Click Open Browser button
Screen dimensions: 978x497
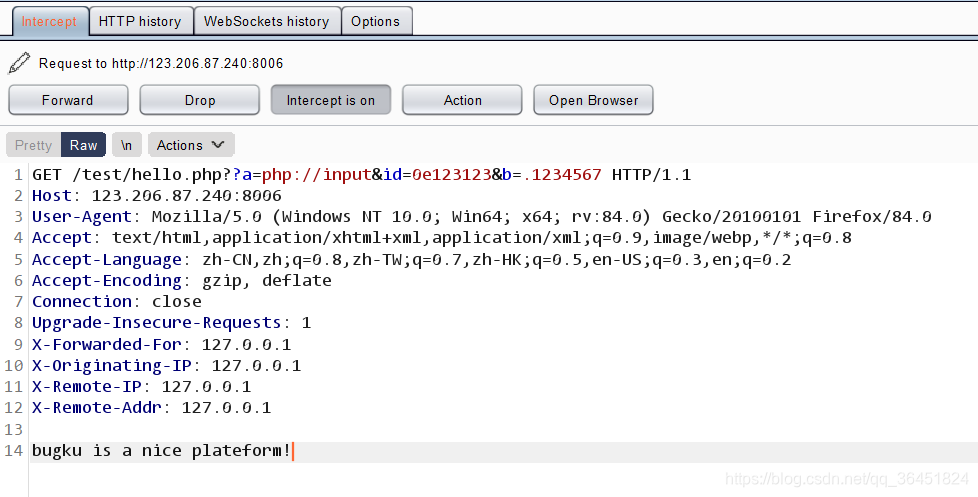pos(593,100)
